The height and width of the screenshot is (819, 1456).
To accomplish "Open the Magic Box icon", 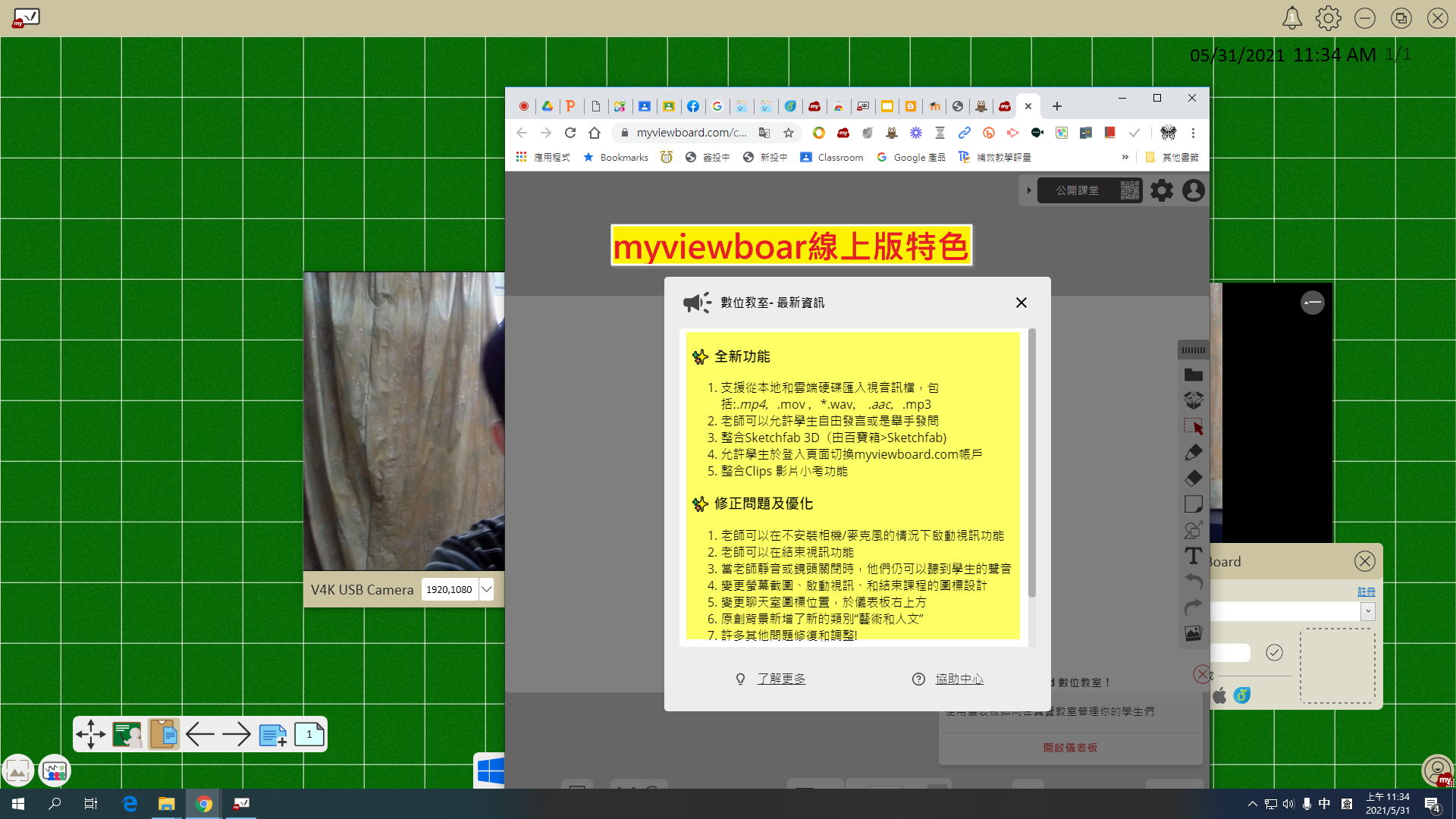I will (1193, 400).
